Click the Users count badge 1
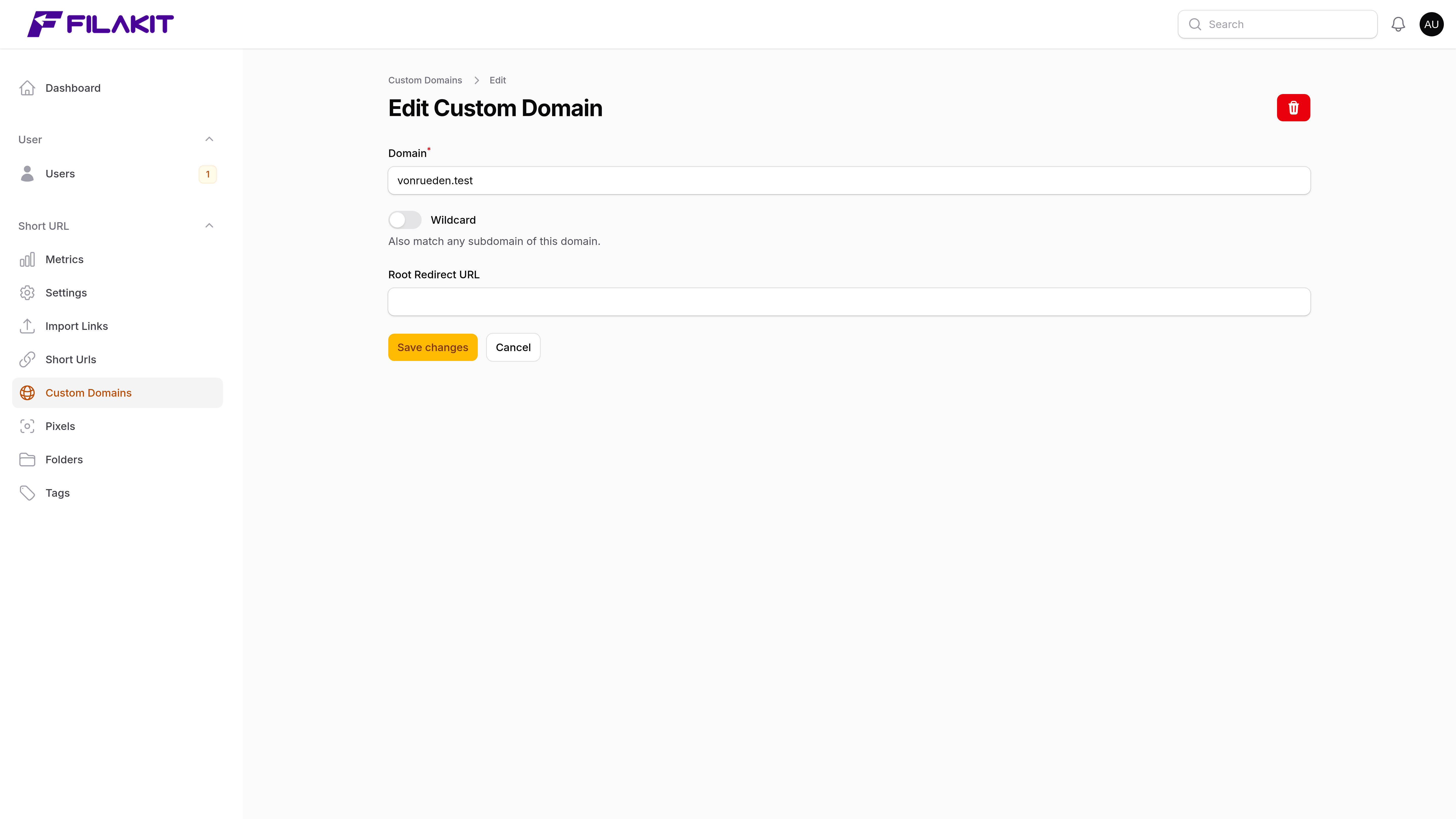Screen dimensions: 1456x819 pos(208,174)
